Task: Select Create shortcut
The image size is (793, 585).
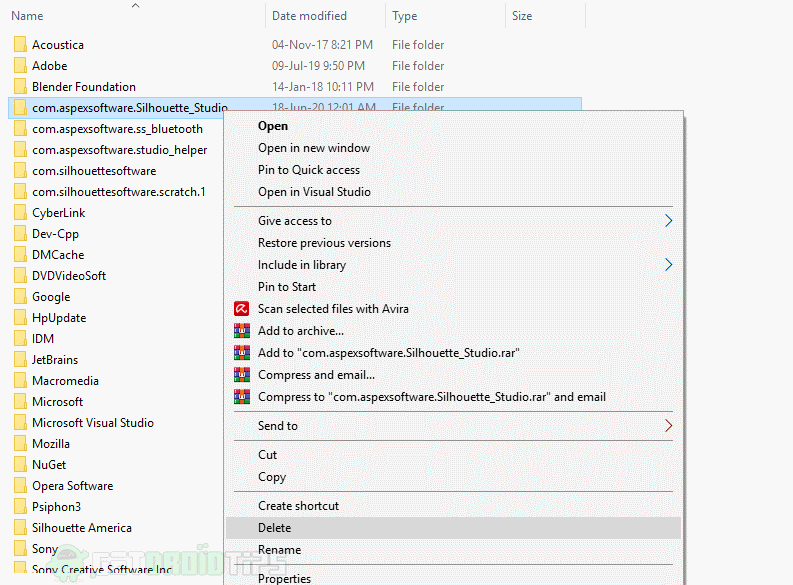Action: point(298,506)
